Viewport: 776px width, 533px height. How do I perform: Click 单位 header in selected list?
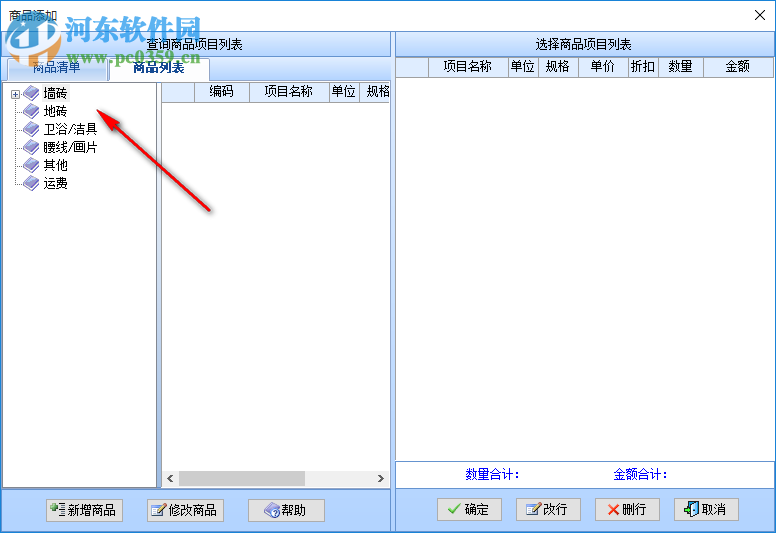[523, 67]
